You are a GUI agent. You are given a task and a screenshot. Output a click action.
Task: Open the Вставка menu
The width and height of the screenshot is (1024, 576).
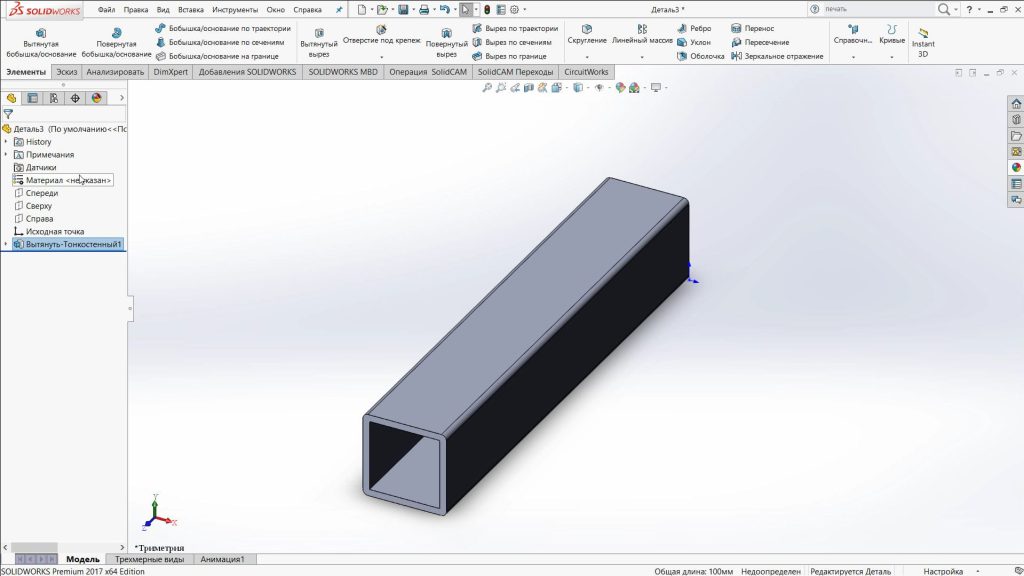pos(191,10)
